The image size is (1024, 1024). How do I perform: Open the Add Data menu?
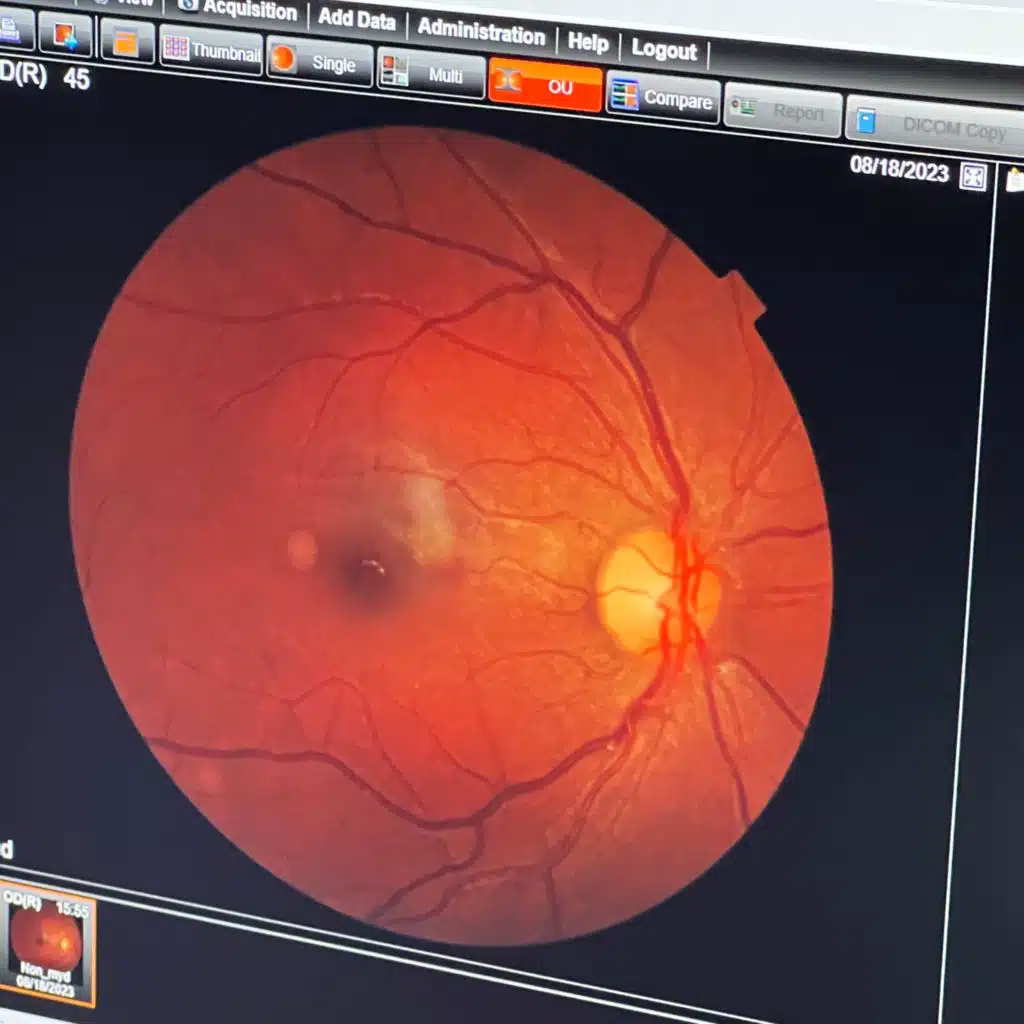point(357,19)
